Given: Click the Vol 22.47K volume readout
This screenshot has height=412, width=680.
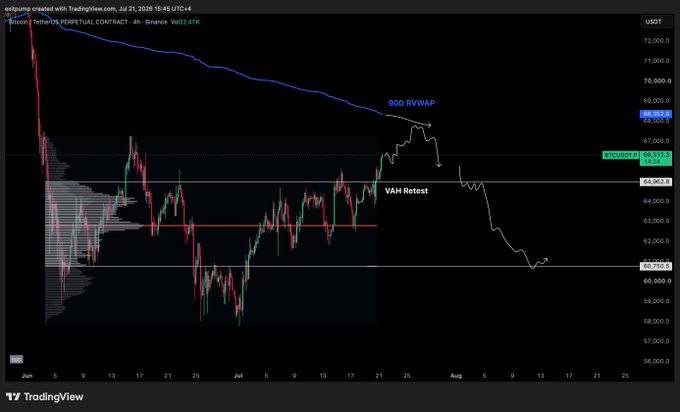Looking at the screenshot, I should (x=185, y=22).
